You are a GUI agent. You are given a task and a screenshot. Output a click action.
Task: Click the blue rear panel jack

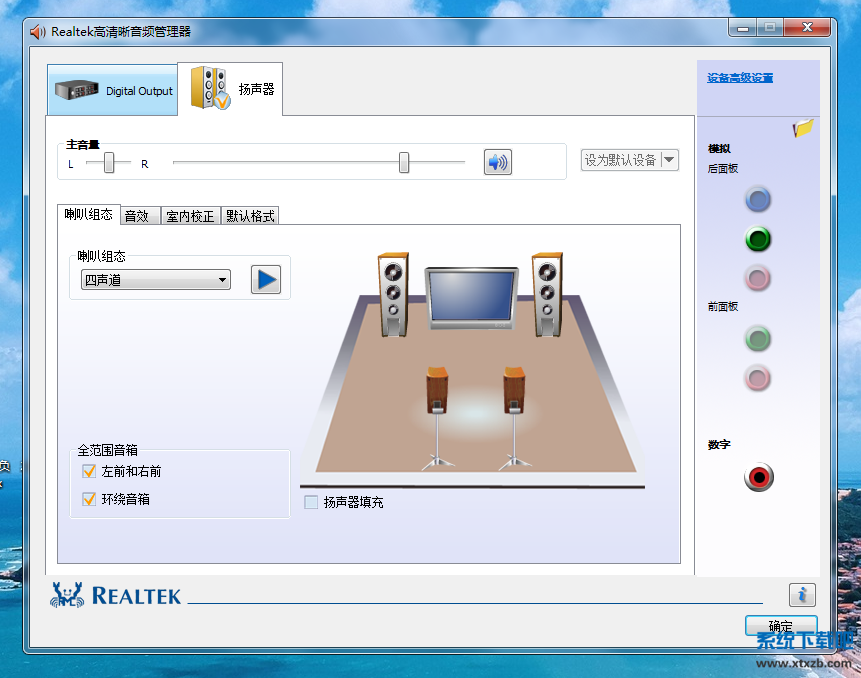click(x=758, y=200)
